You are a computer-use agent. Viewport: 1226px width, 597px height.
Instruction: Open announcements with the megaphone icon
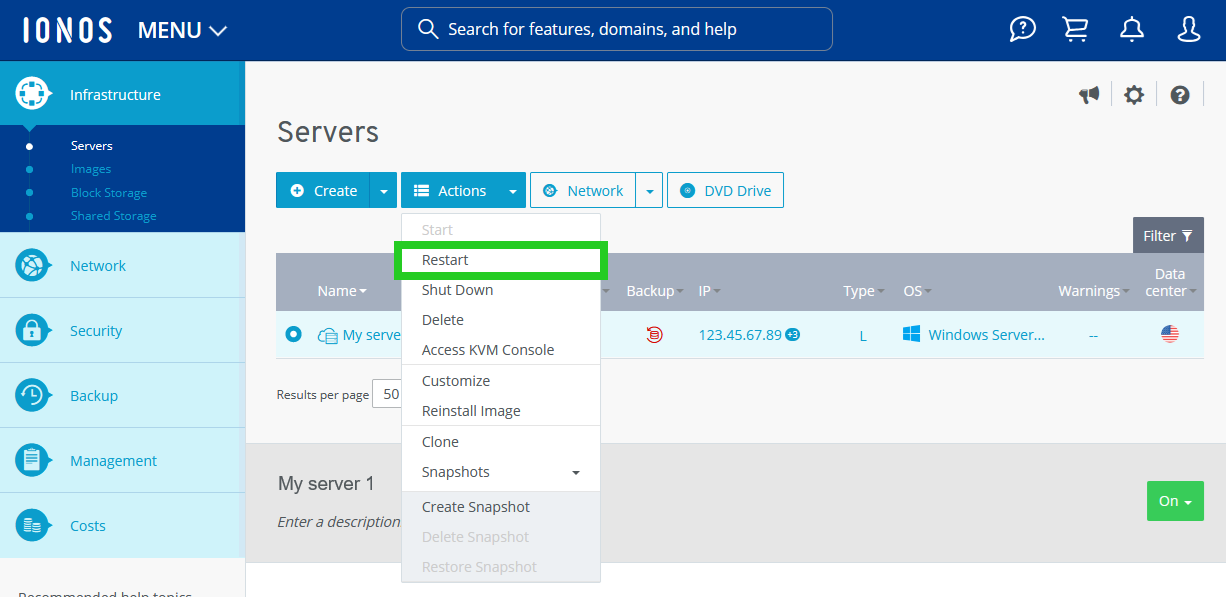1089,94
